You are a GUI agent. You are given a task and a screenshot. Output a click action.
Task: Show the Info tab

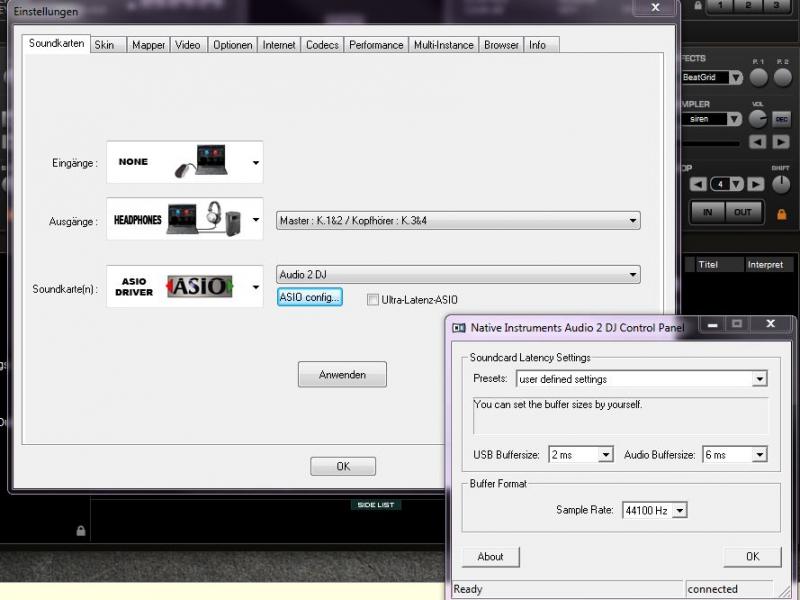(x=541, y=45)
